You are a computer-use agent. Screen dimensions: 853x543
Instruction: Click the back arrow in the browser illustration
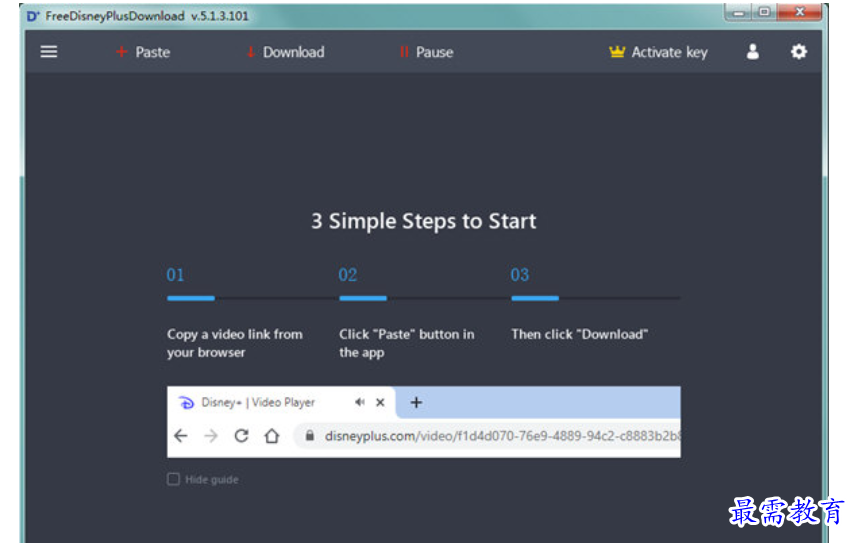pyautogui.click(x=181, y=436)
